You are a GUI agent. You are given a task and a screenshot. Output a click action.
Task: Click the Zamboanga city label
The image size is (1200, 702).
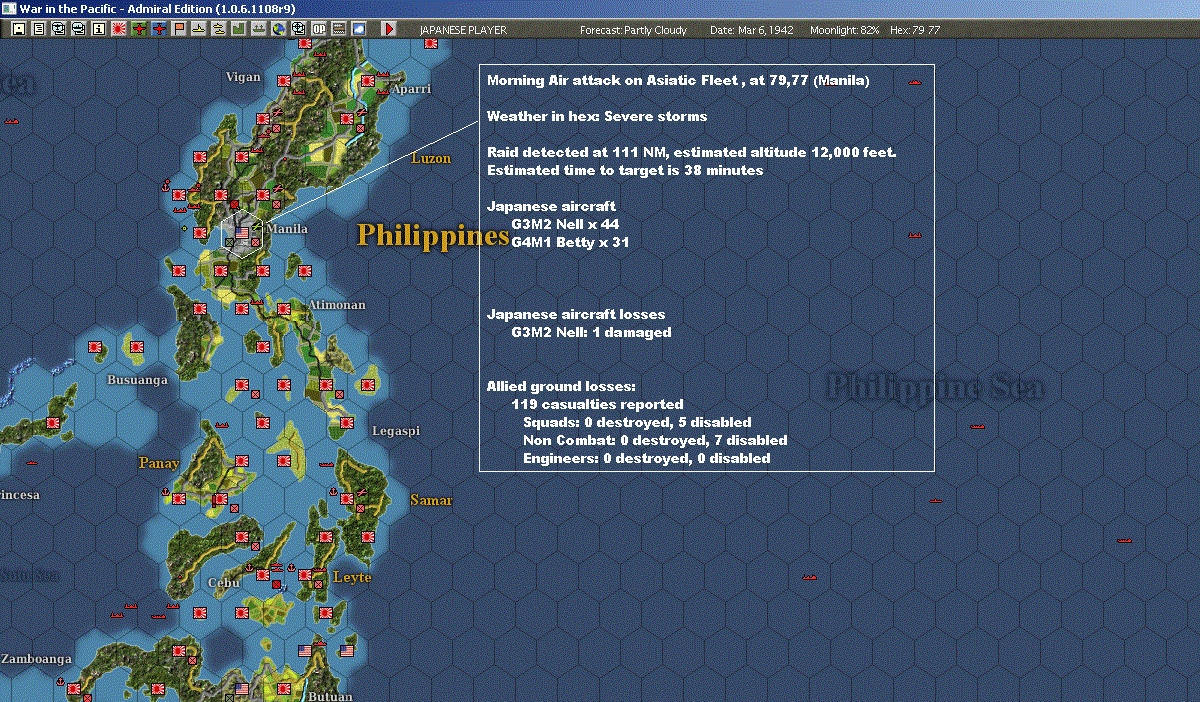36,659
